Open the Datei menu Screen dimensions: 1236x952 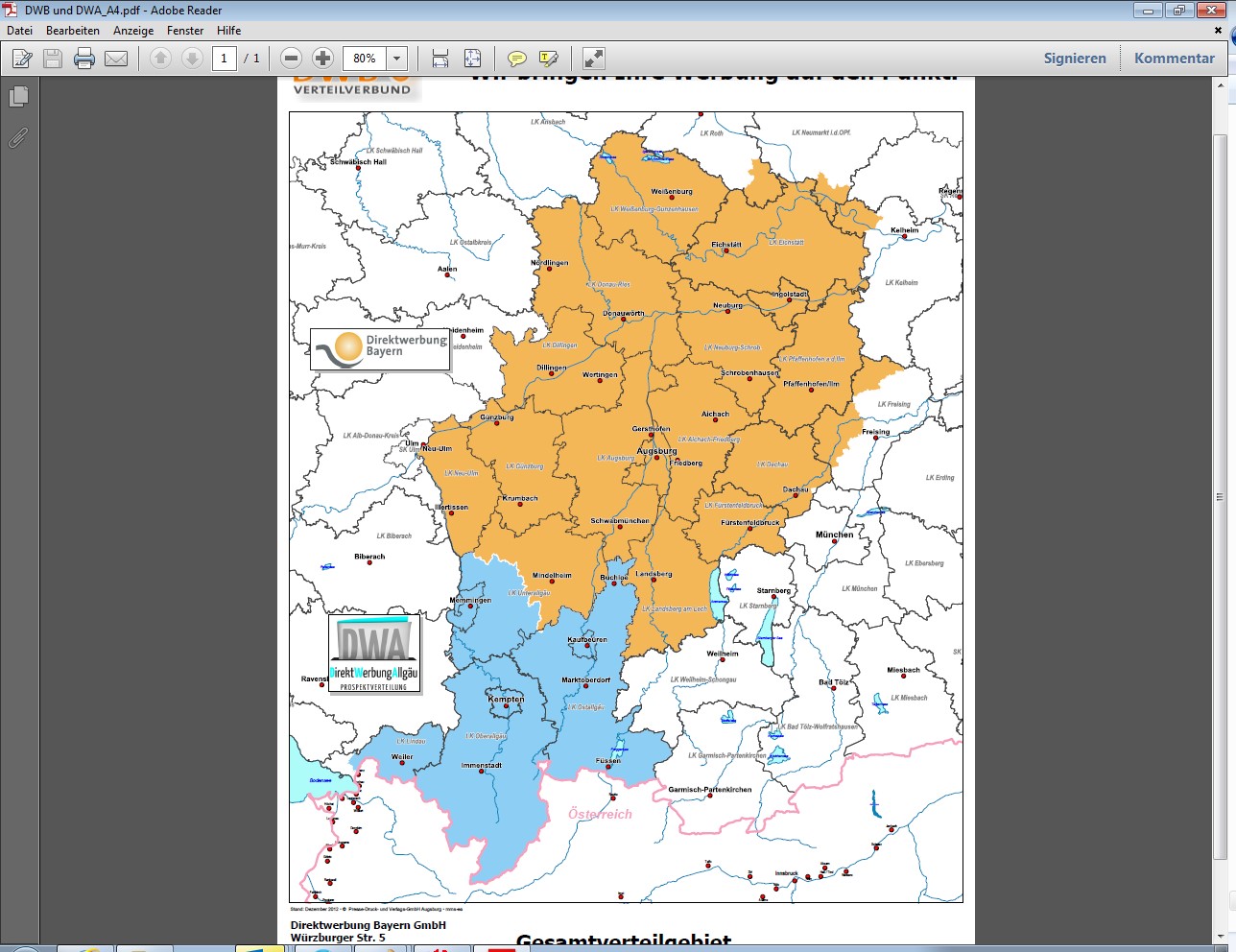click(x=20, y=31)
